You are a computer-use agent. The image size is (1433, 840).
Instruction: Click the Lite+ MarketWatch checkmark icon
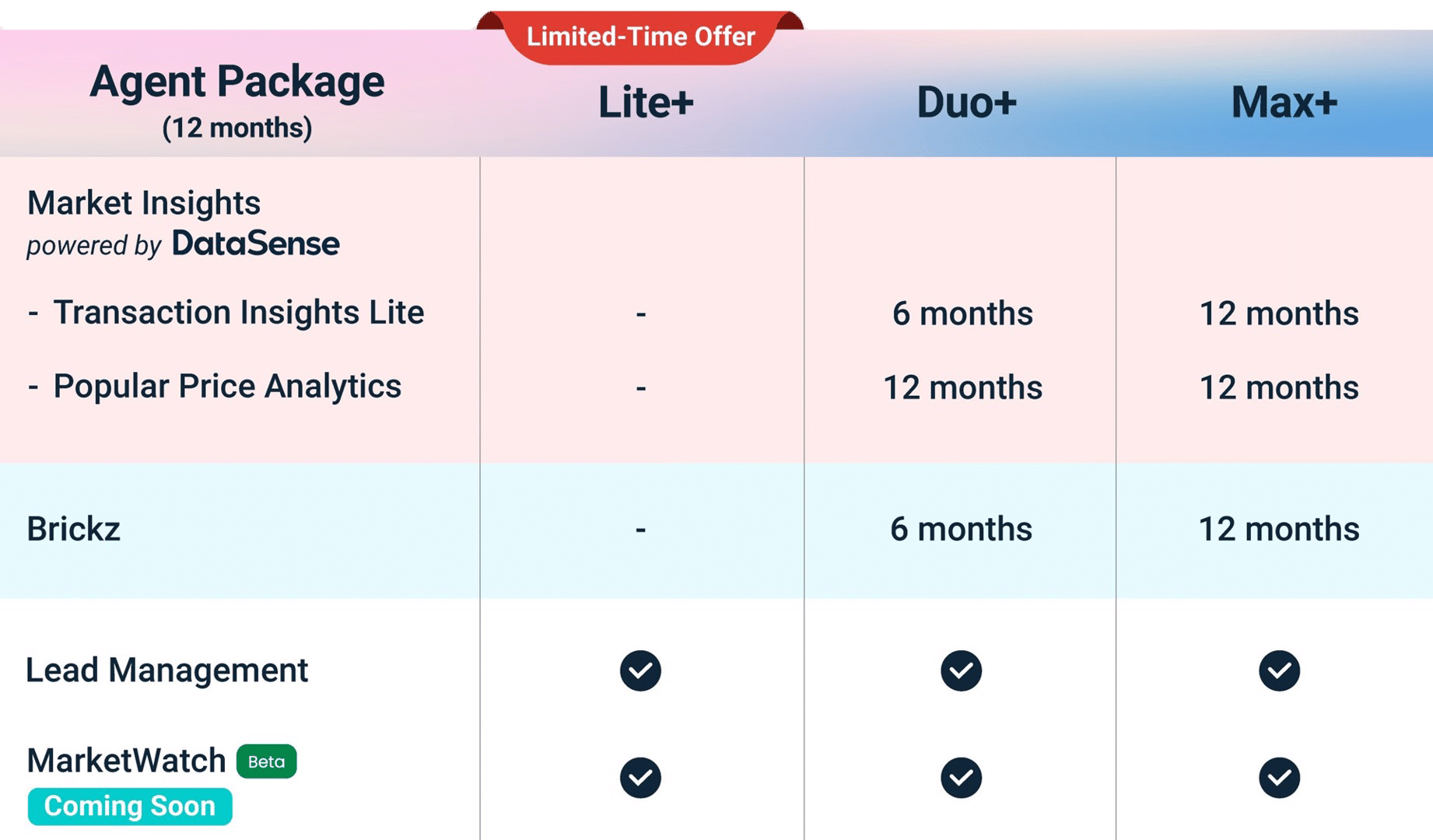(640, 778)
